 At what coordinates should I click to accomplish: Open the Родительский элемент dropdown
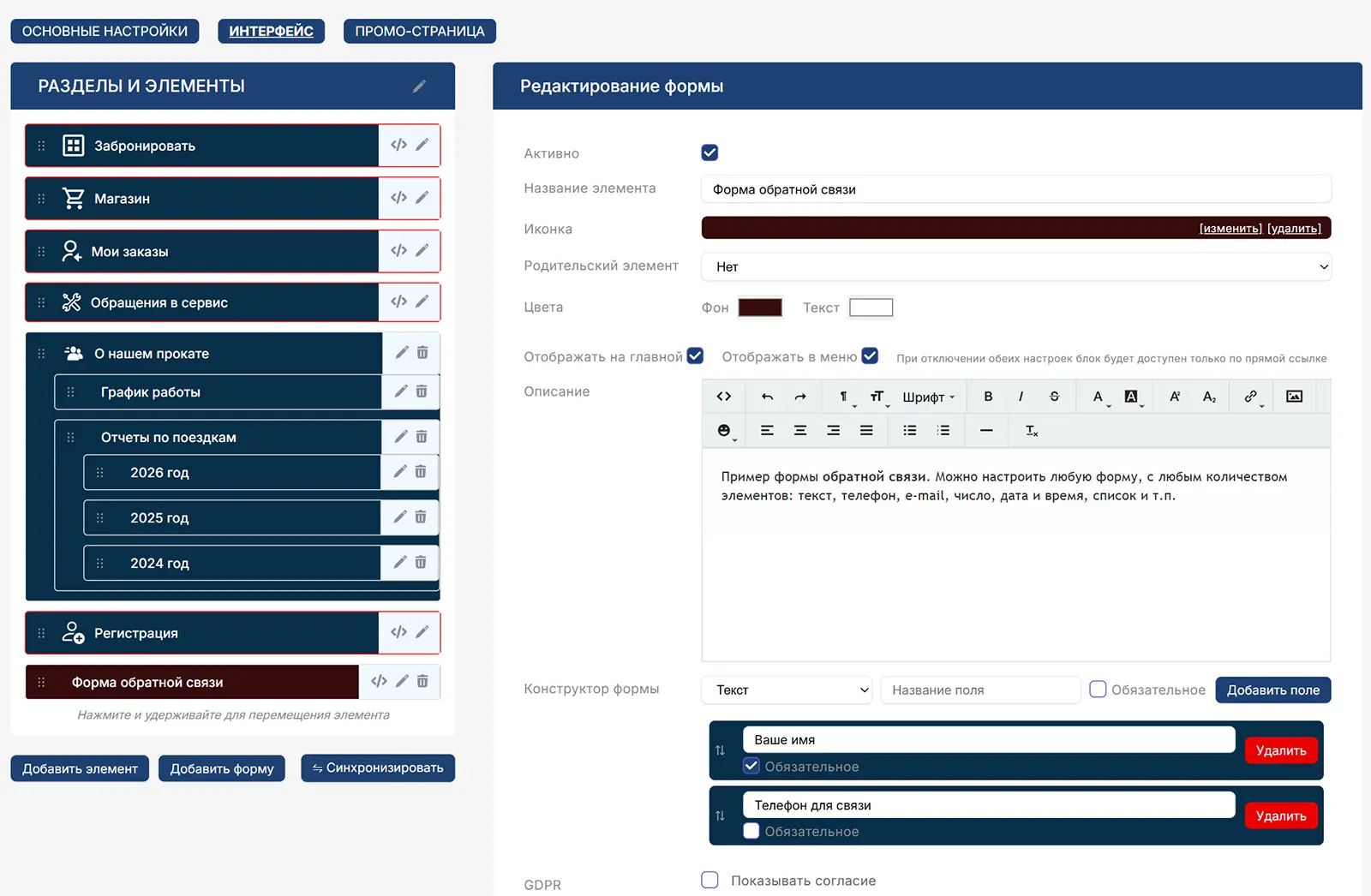[x=1016, y=267]
